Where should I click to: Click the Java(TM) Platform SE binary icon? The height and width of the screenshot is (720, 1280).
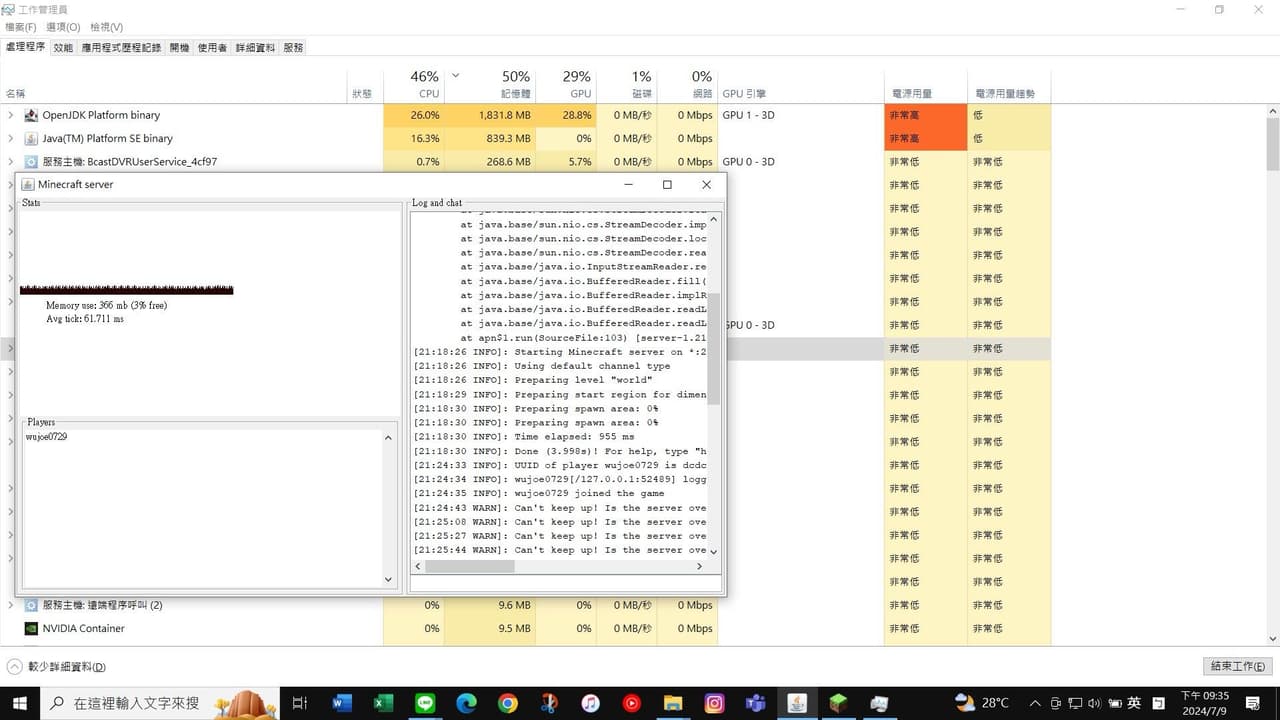coord(31,138)
